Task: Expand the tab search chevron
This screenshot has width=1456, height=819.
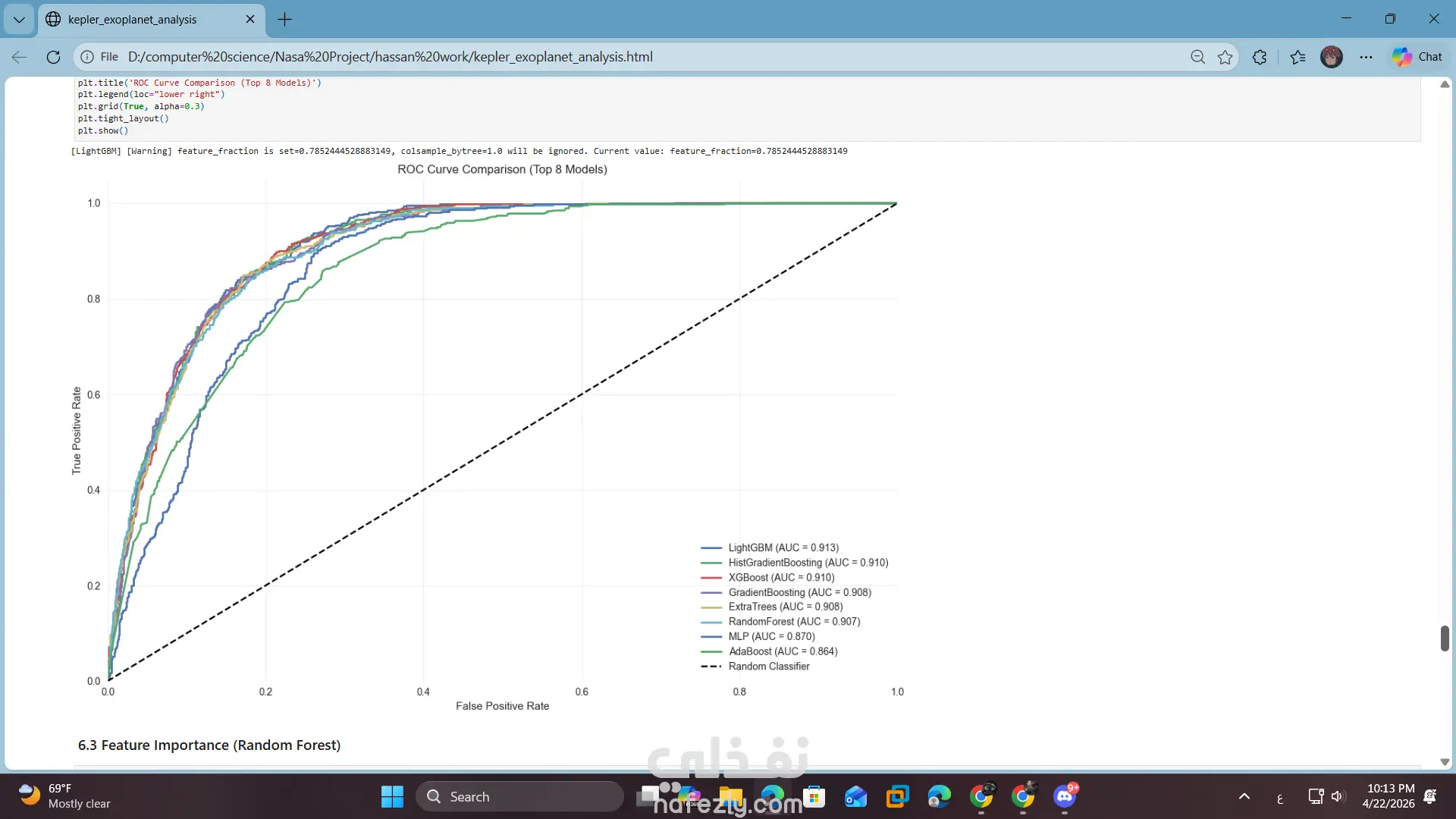Action: pos(19,20)
